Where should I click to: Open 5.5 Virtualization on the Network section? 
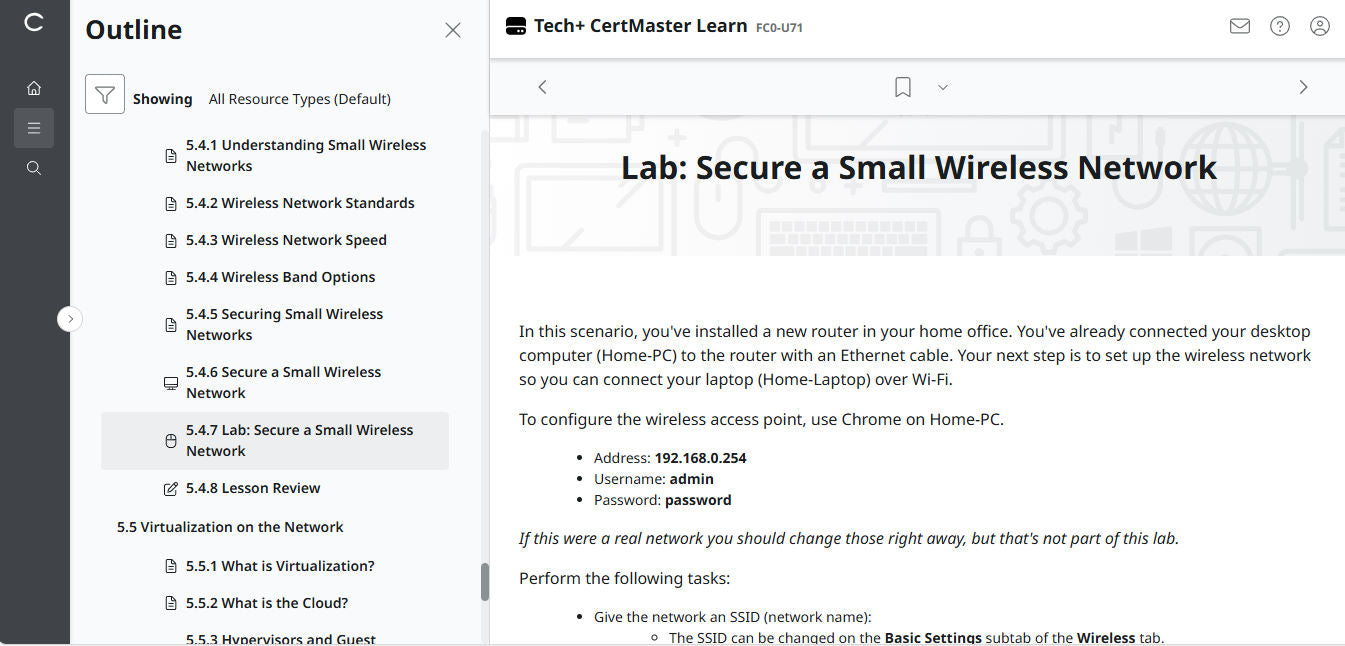[x=230, y=527]
